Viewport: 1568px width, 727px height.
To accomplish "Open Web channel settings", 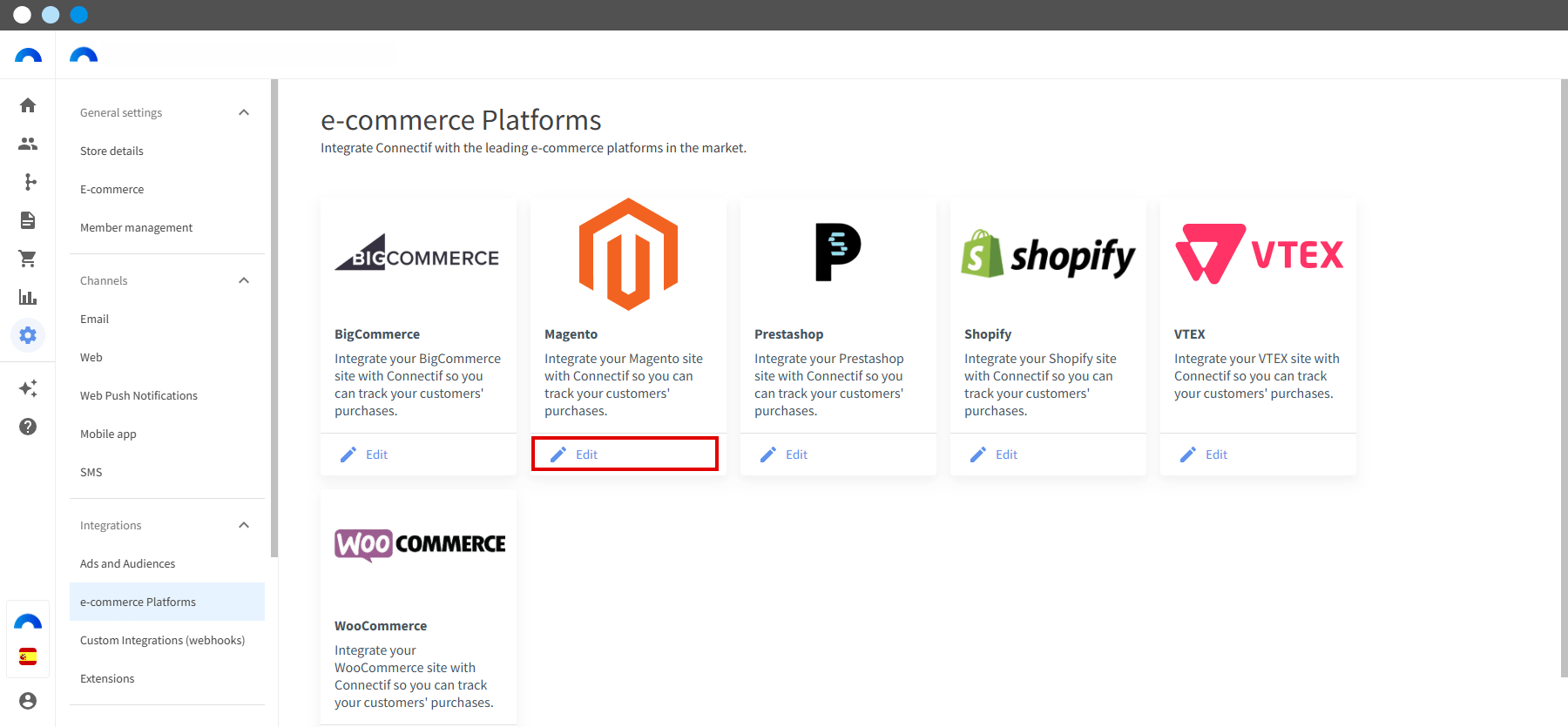I will pyautogui.click(x=167, y=357).
